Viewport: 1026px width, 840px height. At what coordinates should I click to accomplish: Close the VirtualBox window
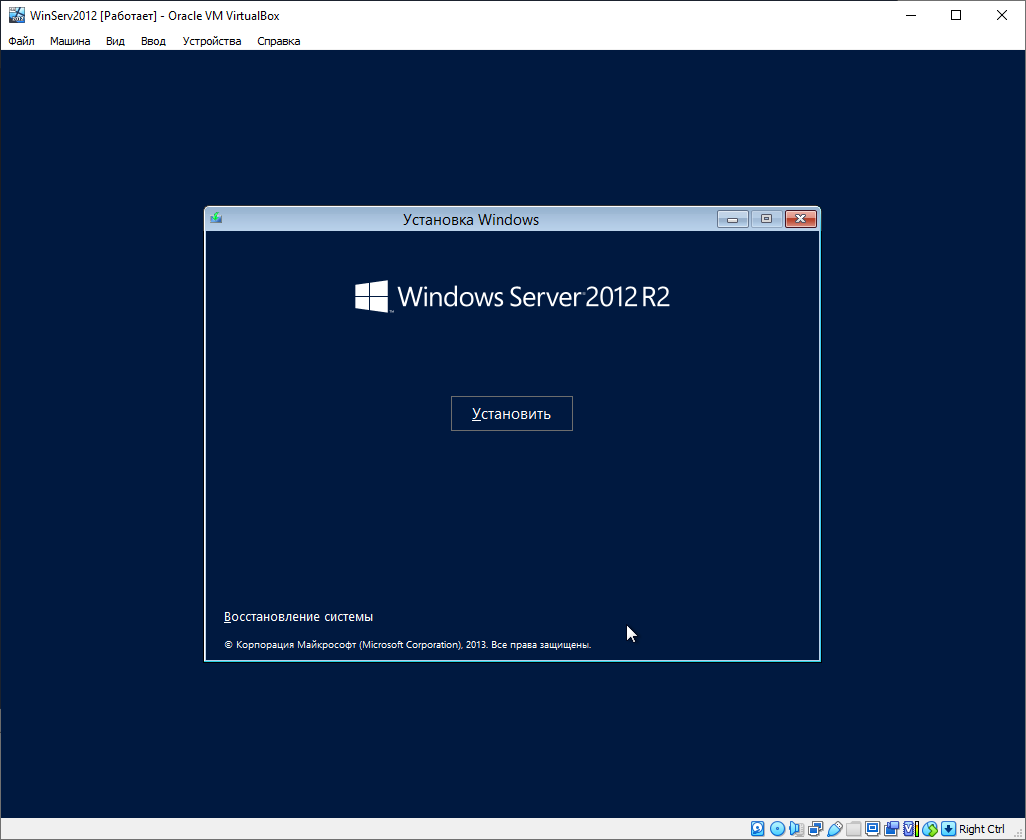1002,15
